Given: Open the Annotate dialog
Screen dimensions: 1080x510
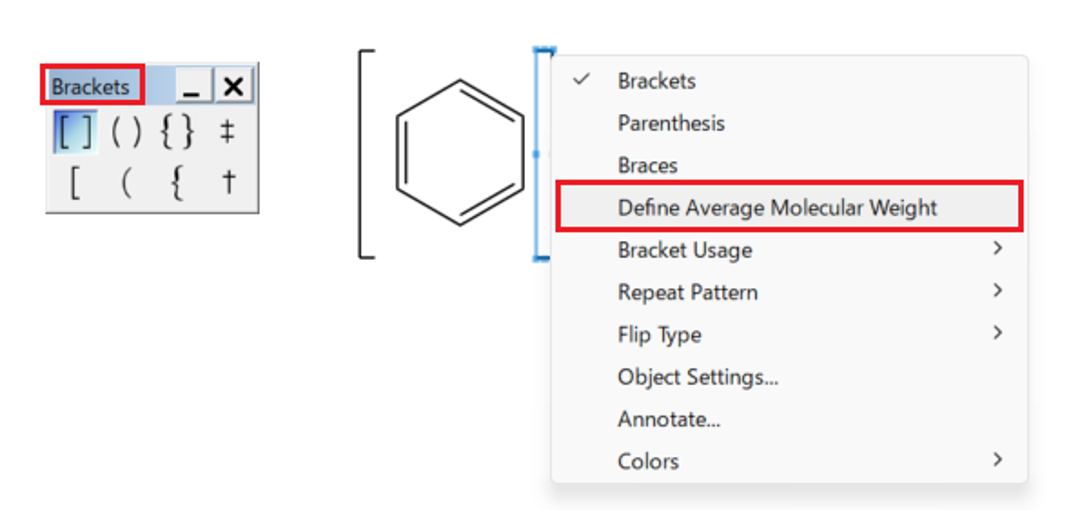Looking at the screenshot, I should 669,419.
